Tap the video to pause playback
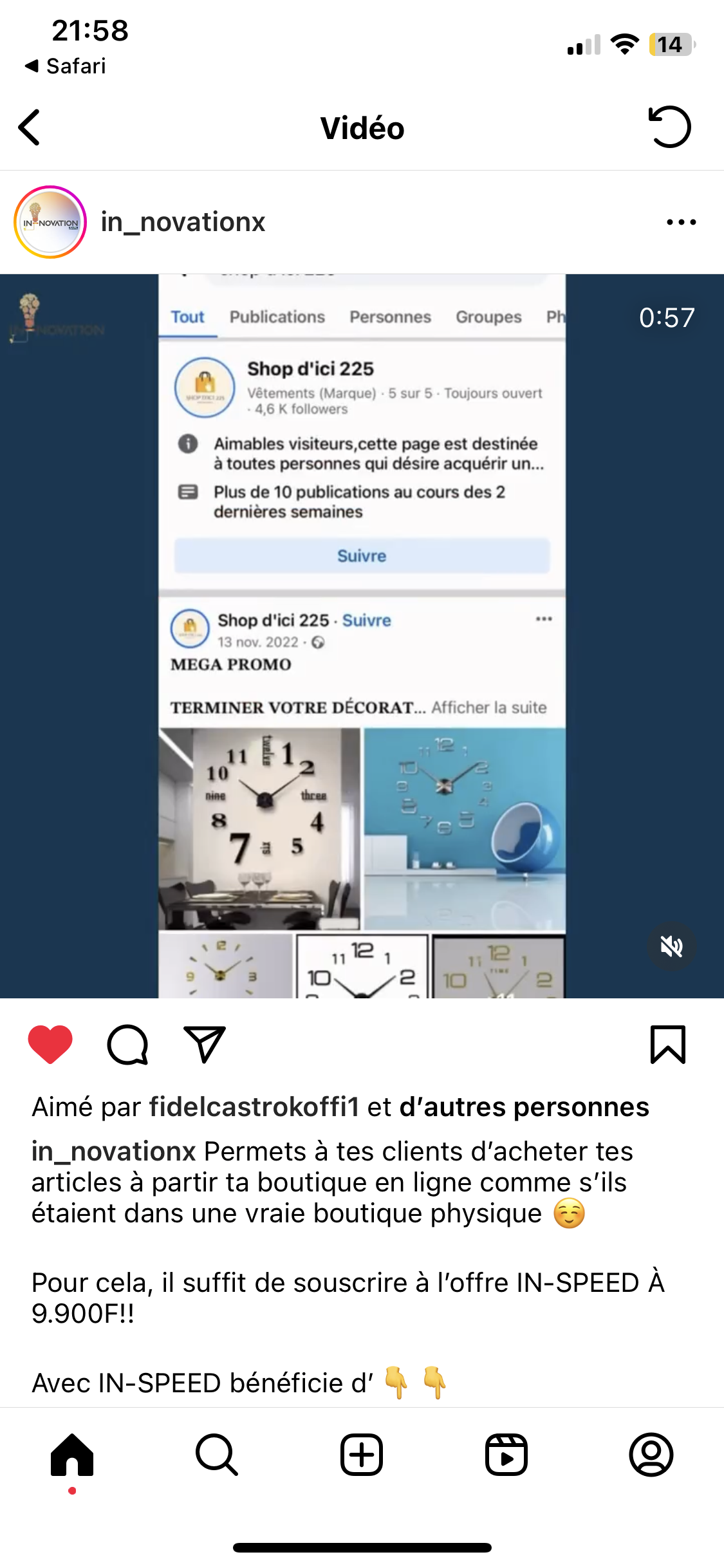Viewport: 724px width, 1568px height. [x=362, y=636]
